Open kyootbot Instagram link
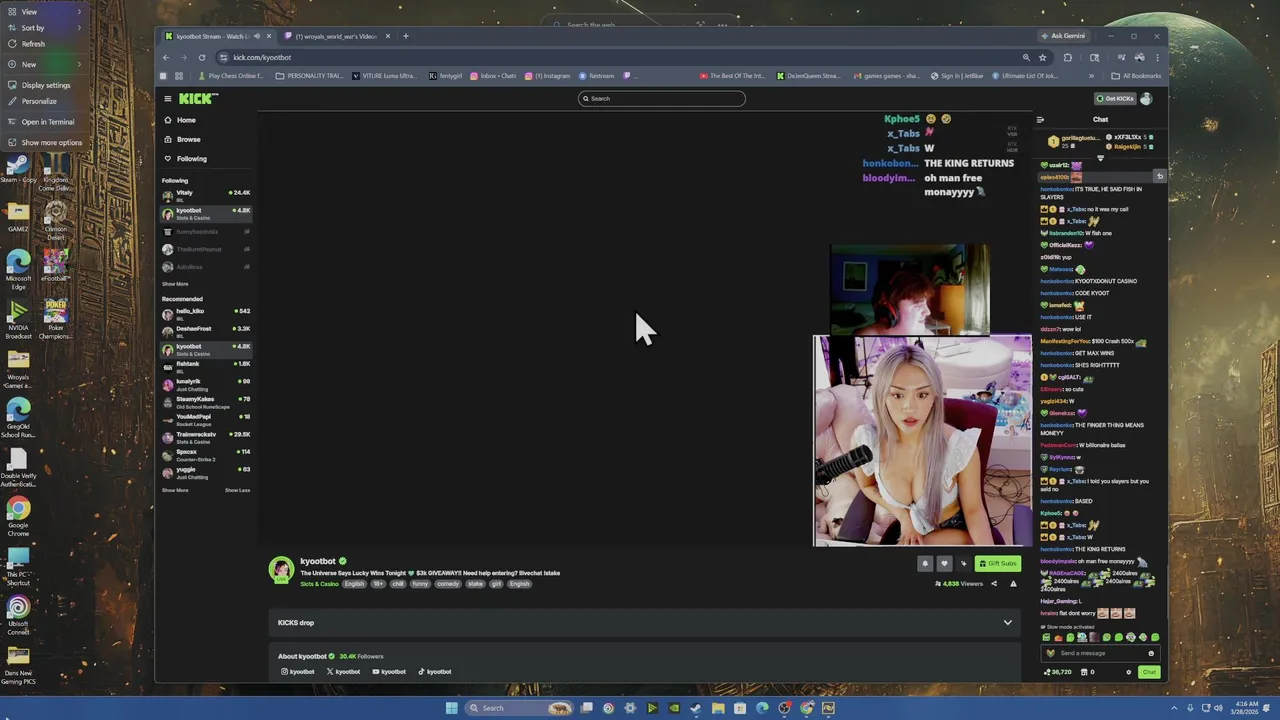Viewport: 1280px width, 720px height. pos(298,672)
